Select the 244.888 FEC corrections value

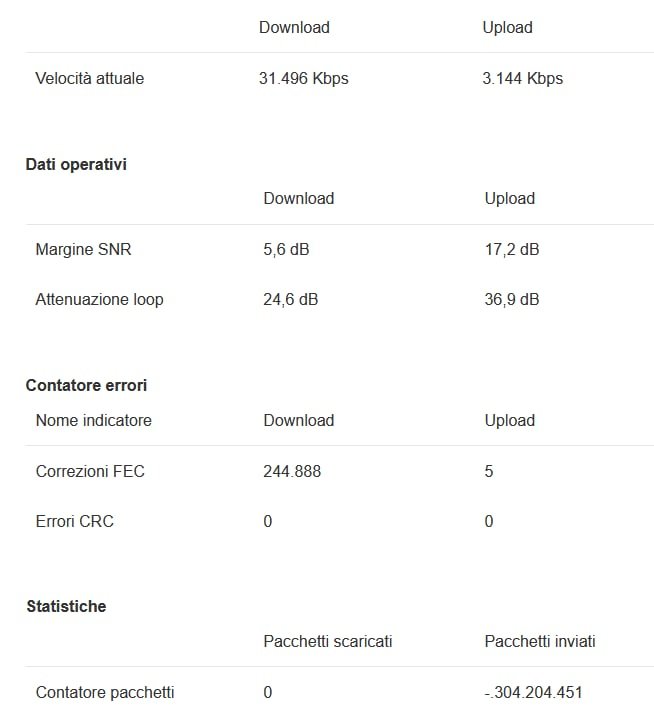292,471
